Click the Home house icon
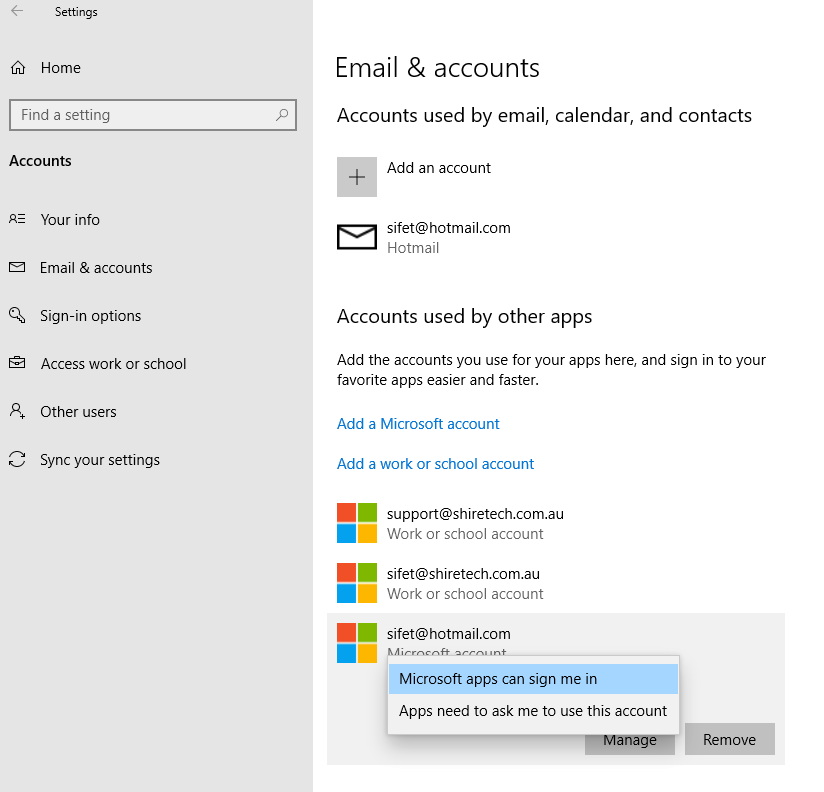Screen dimensions: 824x792 pos(18,68)
